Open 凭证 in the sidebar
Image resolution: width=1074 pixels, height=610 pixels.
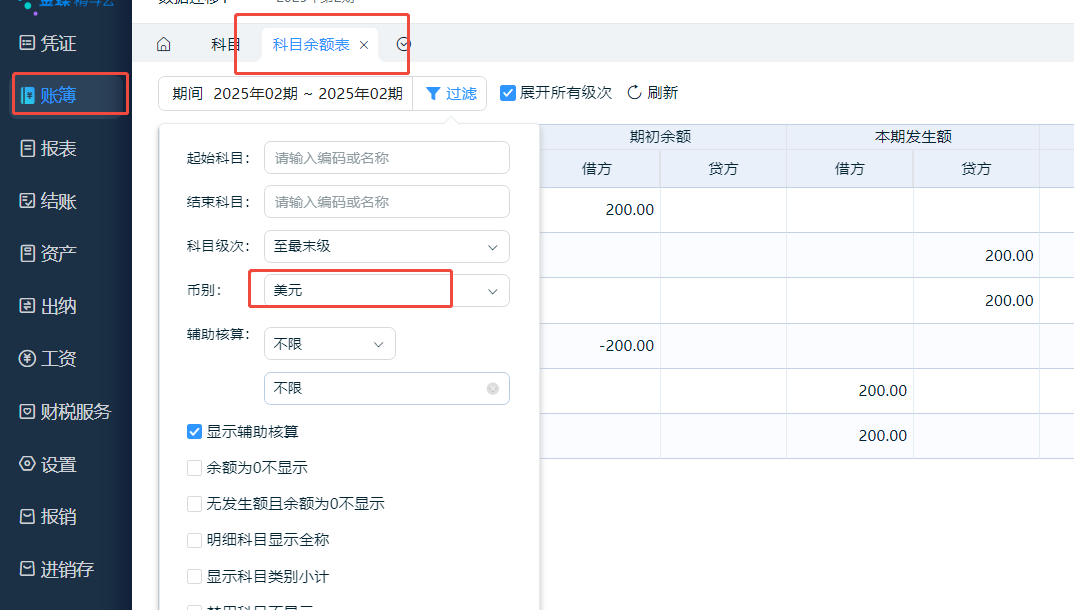point(60,43)
